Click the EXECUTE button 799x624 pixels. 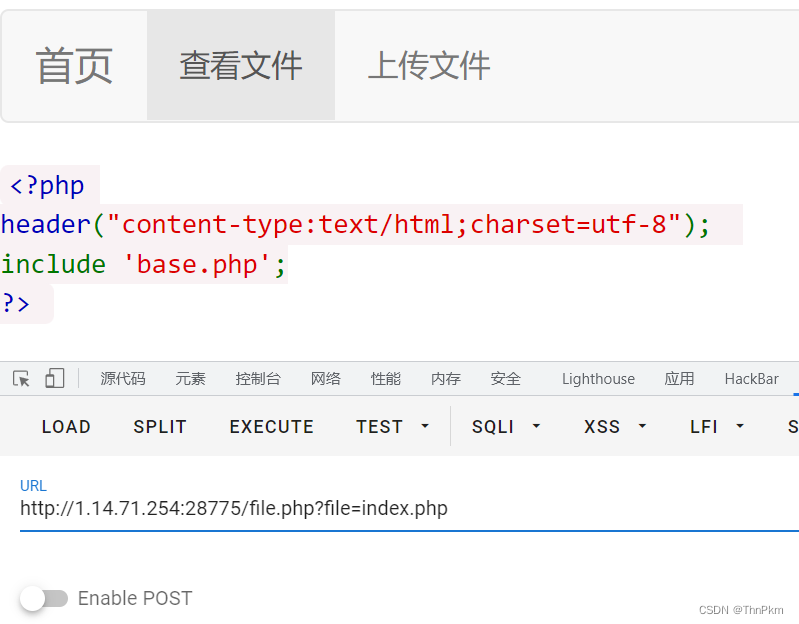[x=271, y=427]
